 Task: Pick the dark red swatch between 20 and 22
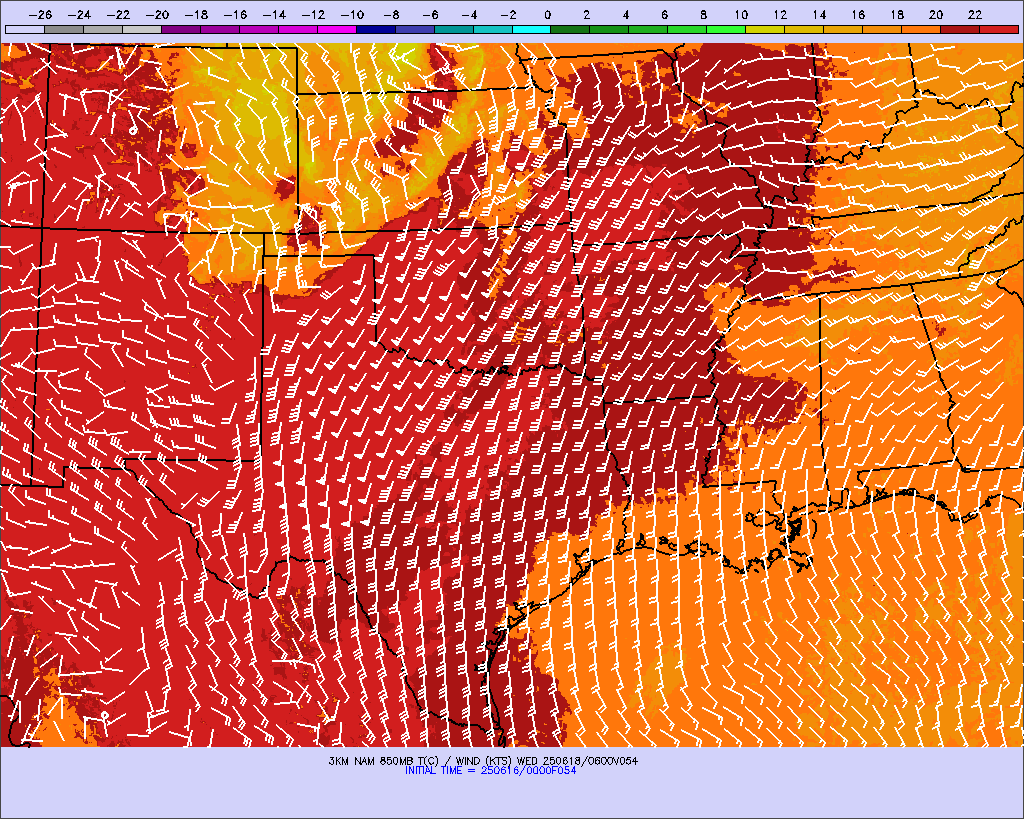click(x=960, y=29)
